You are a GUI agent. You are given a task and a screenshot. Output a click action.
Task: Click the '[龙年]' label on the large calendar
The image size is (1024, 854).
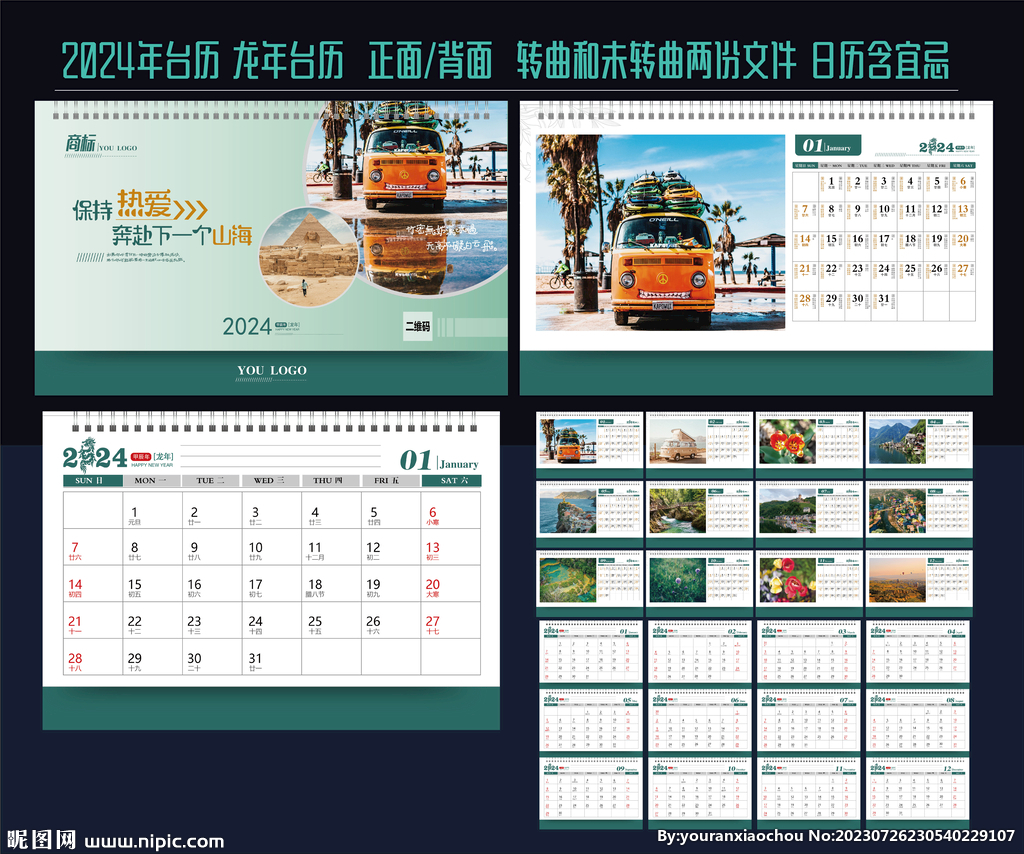click(x=164, y=456)
